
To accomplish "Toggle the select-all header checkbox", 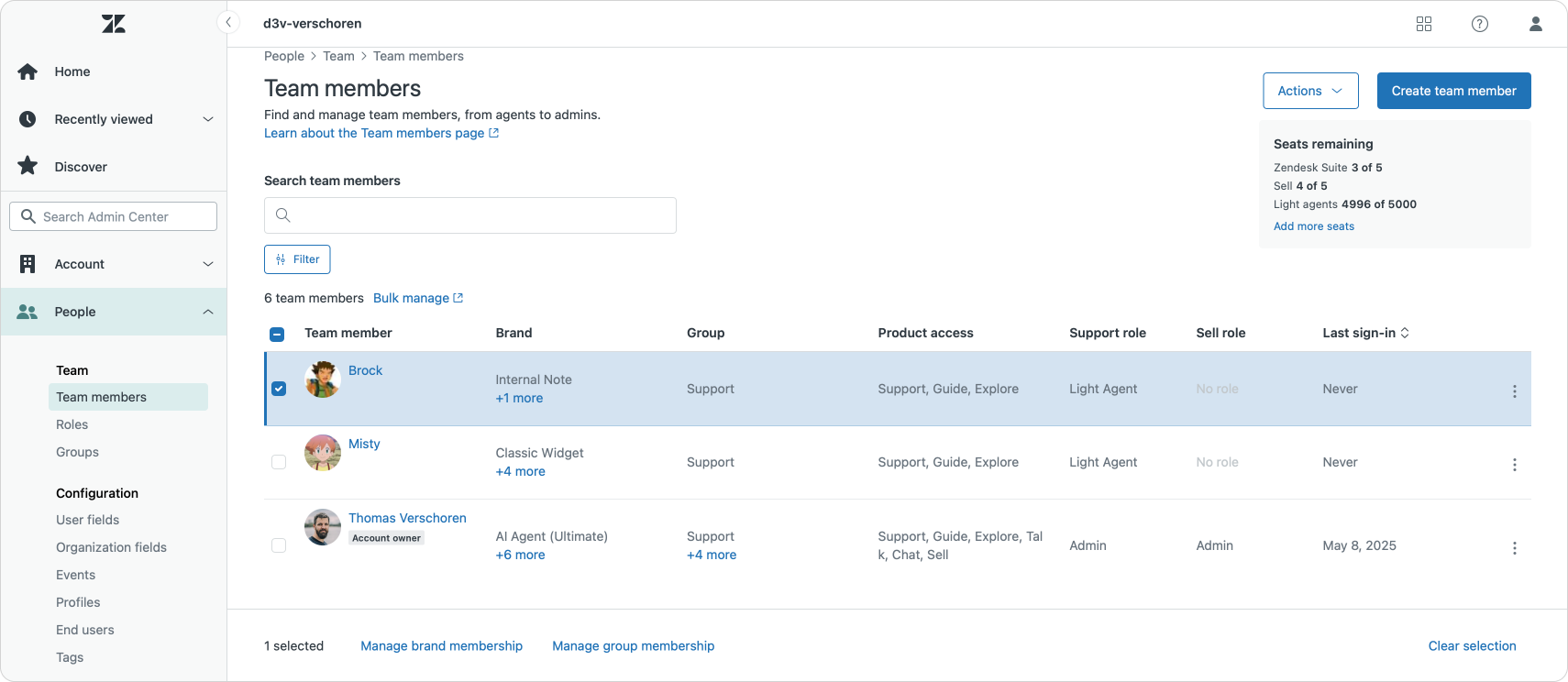I will [277, 335].
